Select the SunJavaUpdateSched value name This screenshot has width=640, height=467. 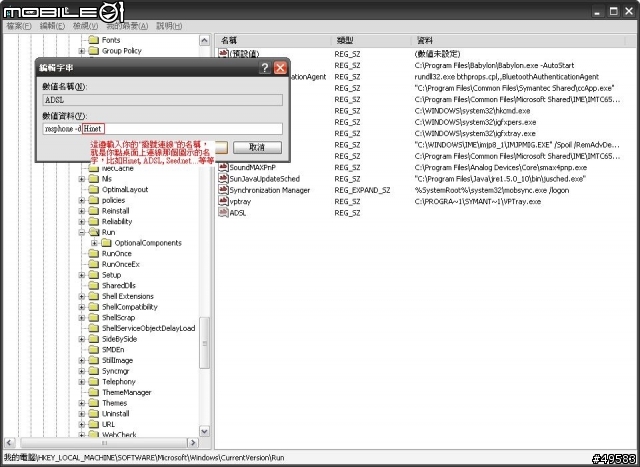(x=264, y=179)
